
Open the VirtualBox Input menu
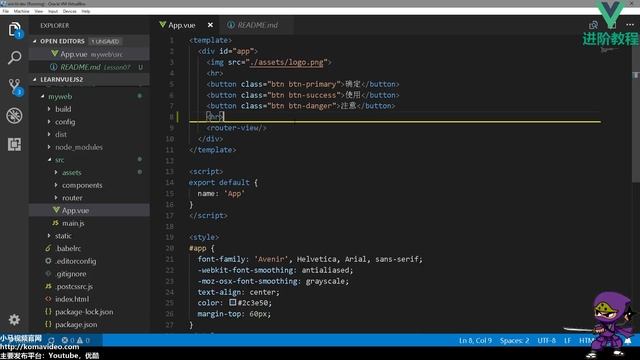click(x=53, y=11)
